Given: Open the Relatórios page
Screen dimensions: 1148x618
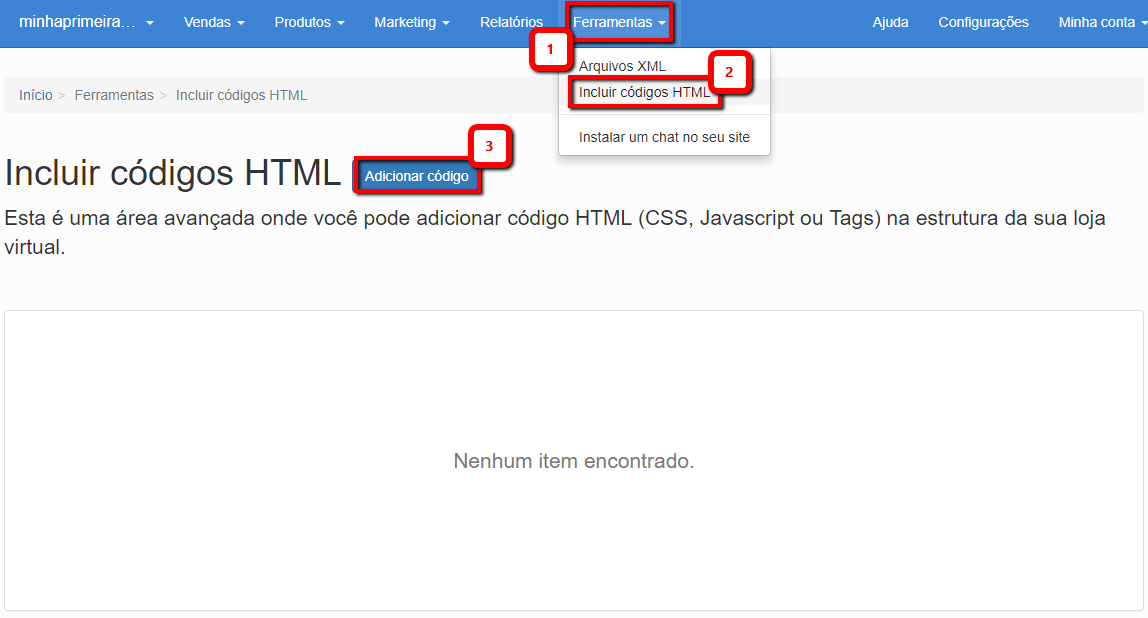Looking at the screenshot, I should (x=511, y=23).
